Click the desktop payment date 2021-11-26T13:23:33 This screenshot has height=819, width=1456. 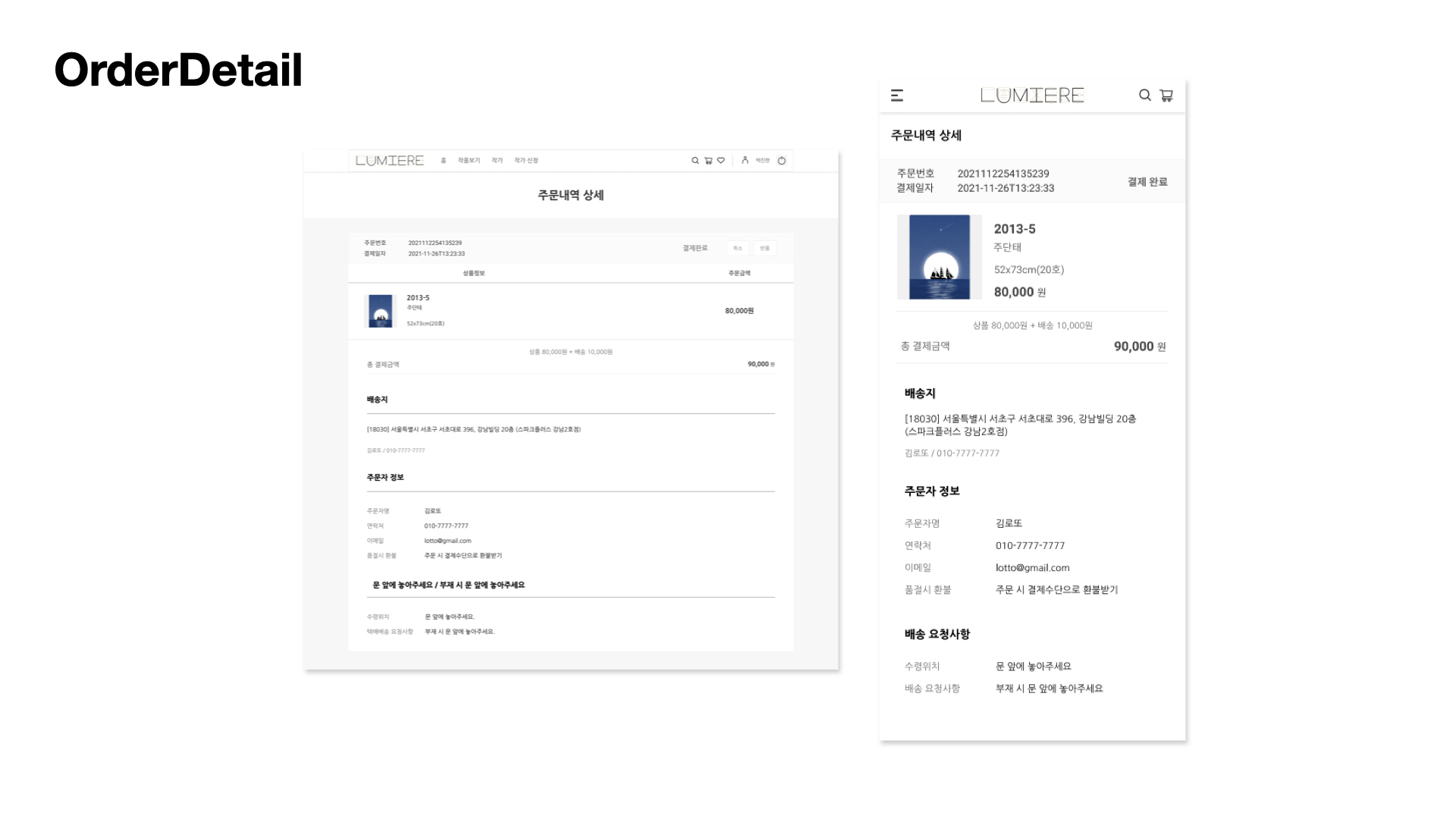coord(436,254)
